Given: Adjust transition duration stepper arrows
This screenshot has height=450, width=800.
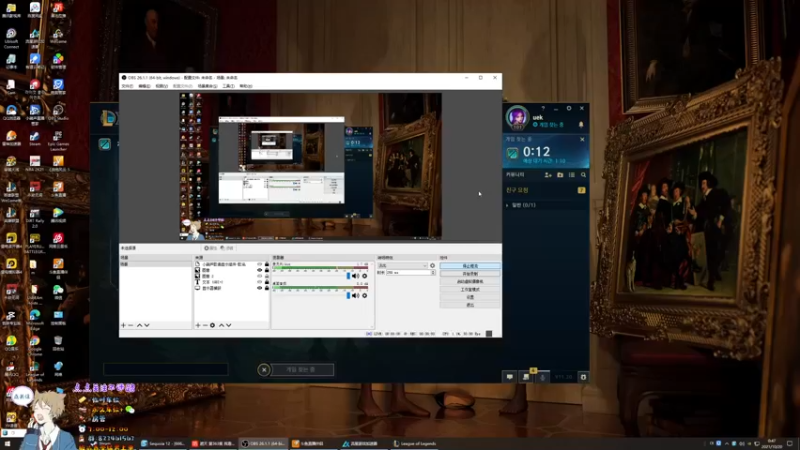Looking at the screenshot, I should coord(433,273).
